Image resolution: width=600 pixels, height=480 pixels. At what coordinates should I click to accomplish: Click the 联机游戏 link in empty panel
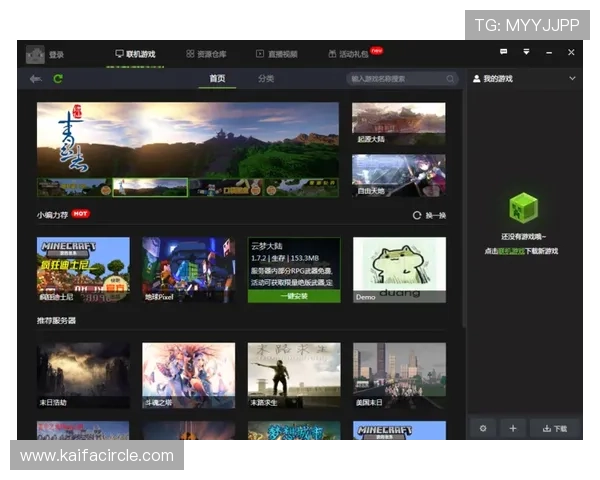point(511,251)
